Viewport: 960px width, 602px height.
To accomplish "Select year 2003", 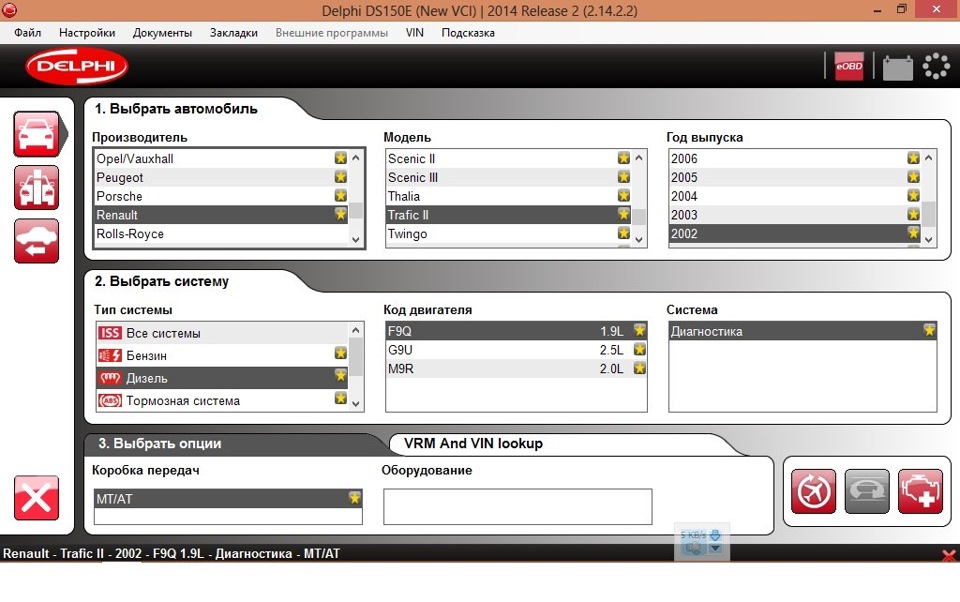I will 795,215.
